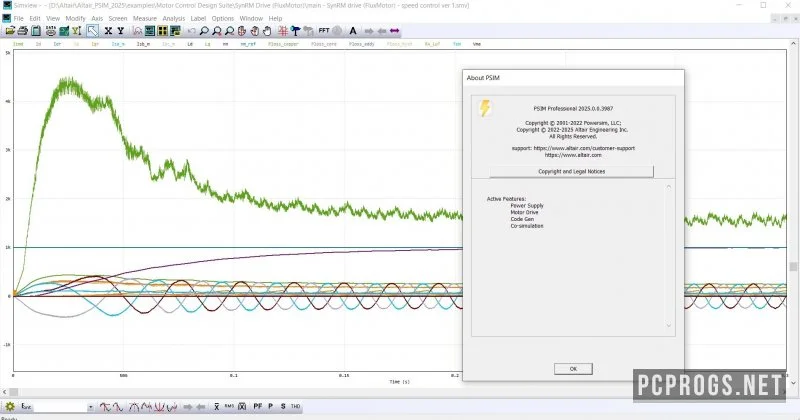
Task: Open the Help menu
Action: [x=276, y=18]
